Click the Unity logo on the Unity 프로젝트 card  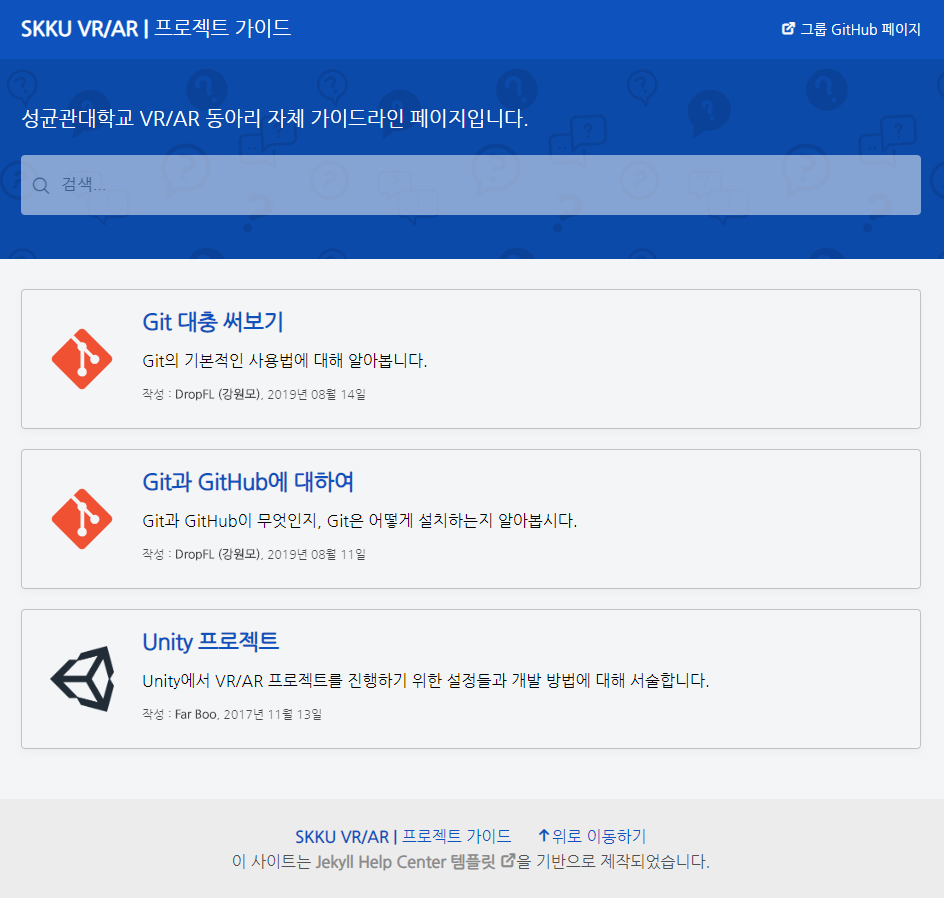point(82,679)
